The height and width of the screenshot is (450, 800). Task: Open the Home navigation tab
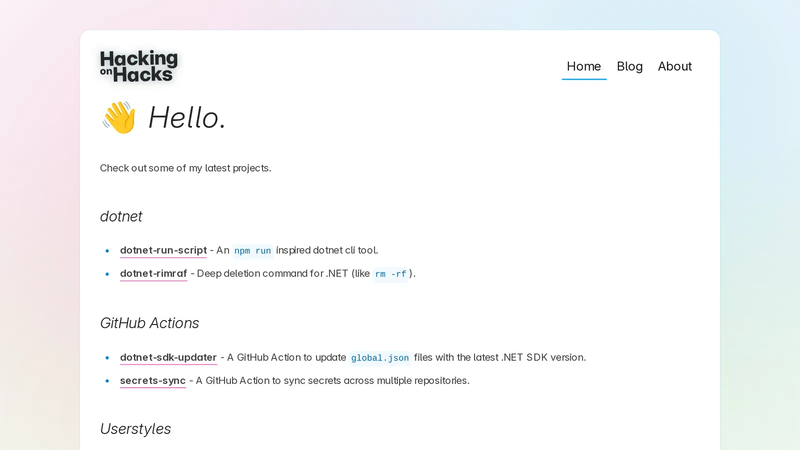coord(584,66)
